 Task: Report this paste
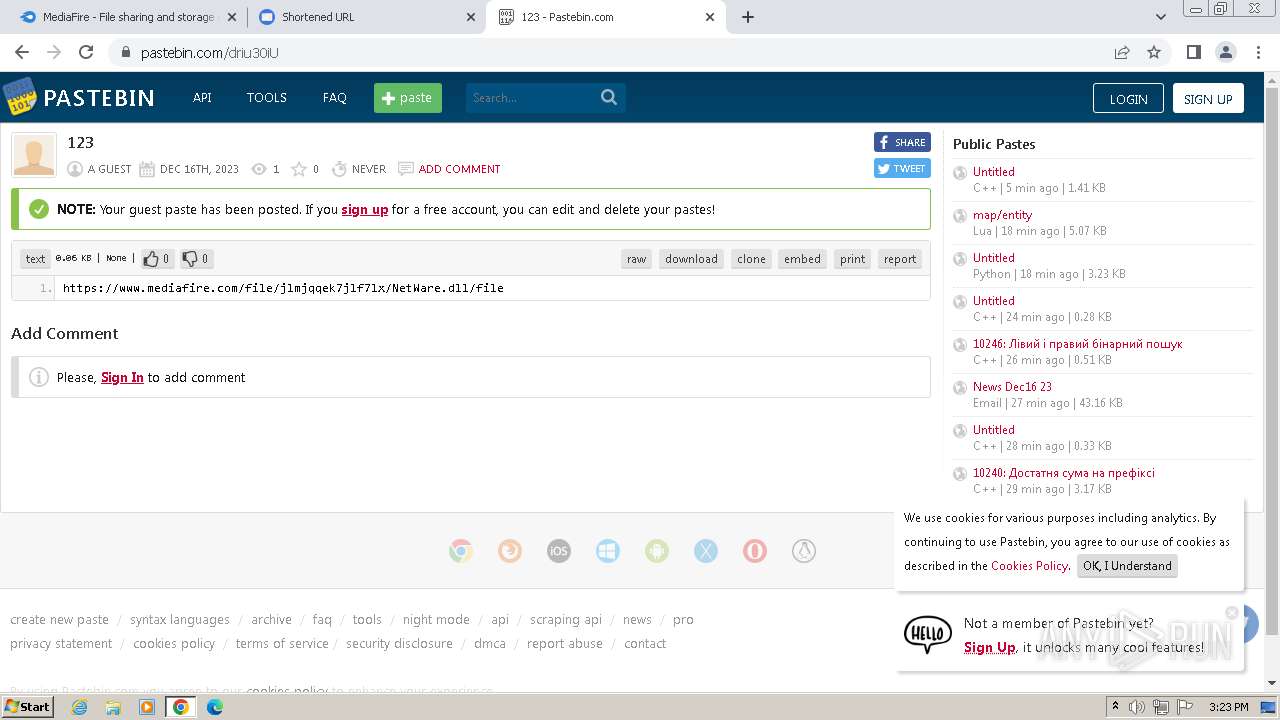pos(900,259)
